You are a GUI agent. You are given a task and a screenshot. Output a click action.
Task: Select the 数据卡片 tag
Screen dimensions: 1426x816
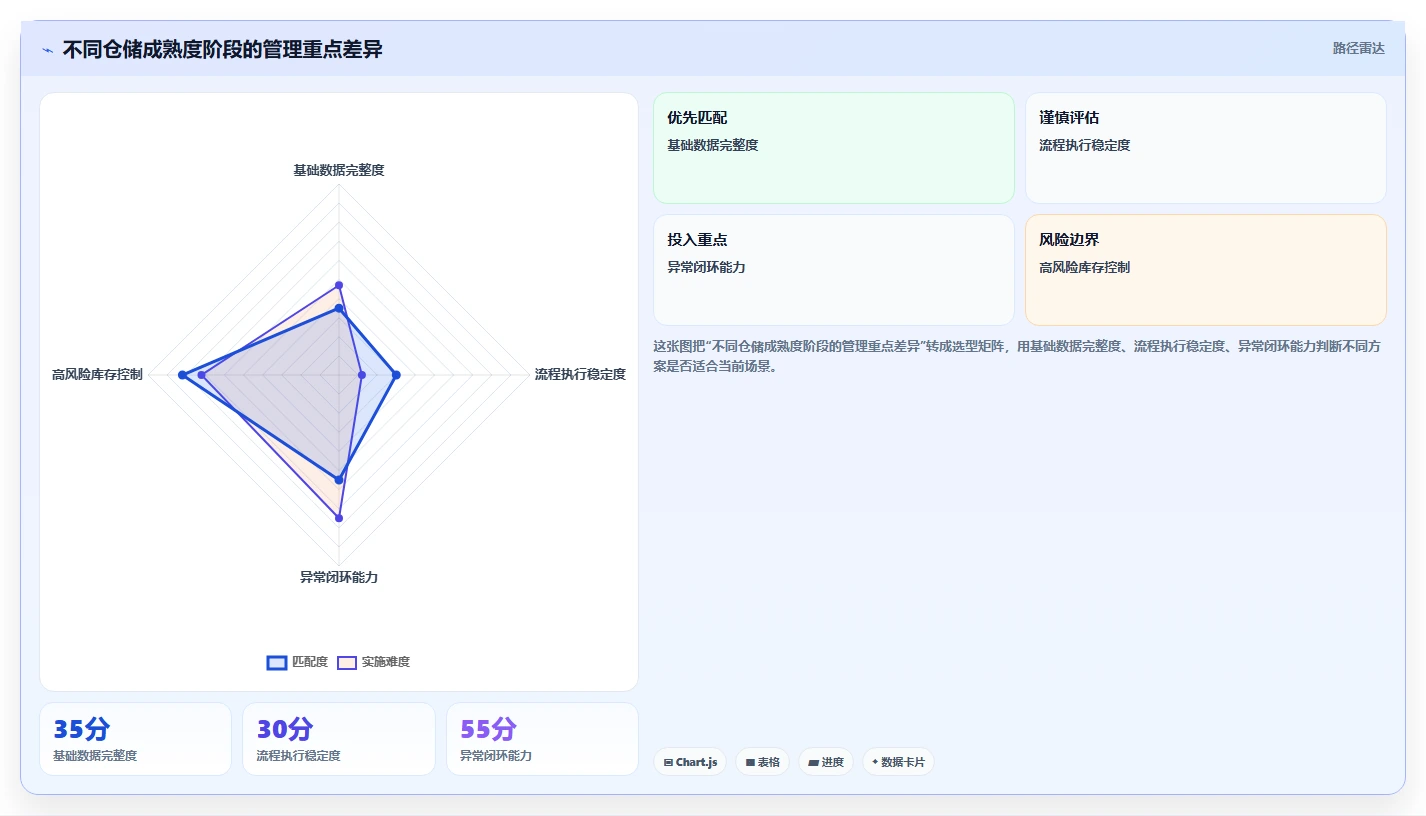[898, 762]
